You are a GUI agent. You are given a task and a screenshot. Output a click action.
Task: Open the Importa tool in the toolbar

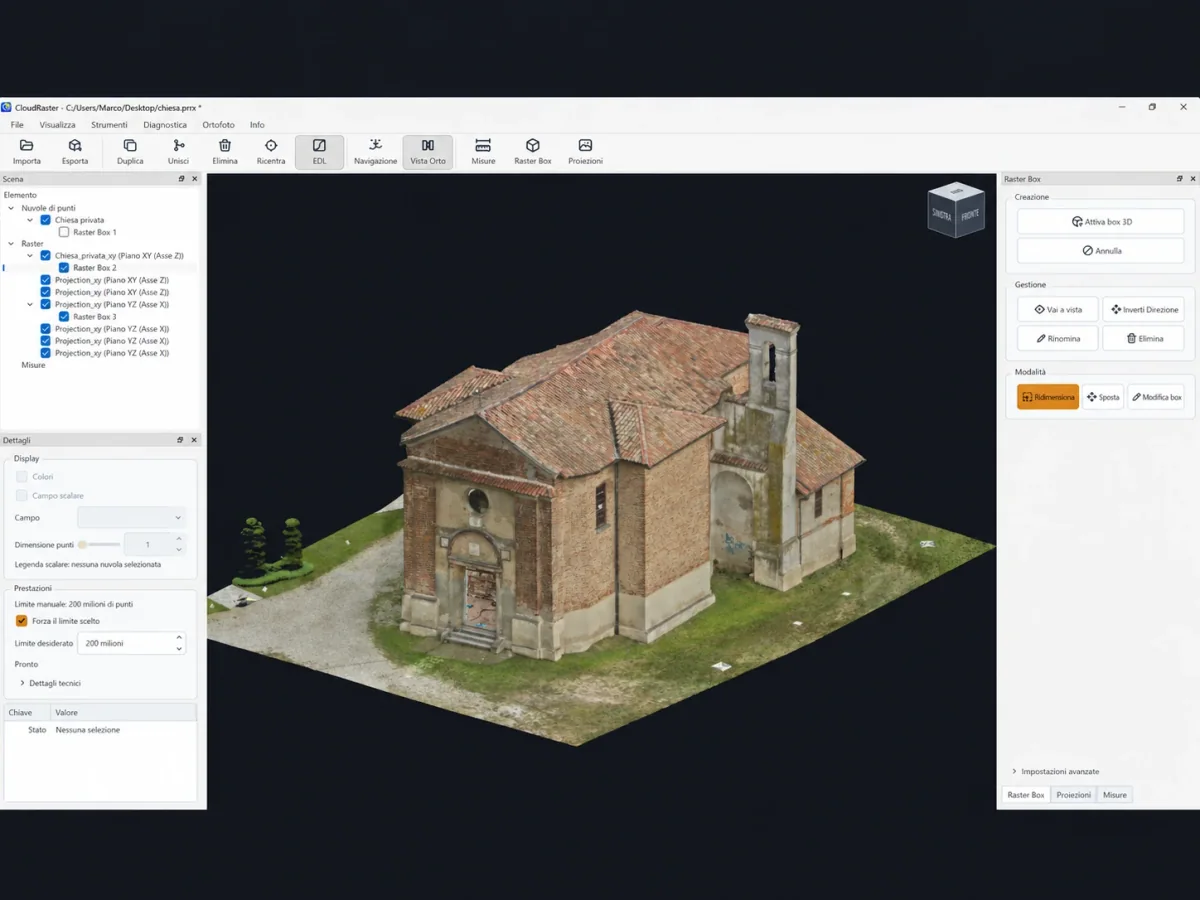tap(27, 152)
